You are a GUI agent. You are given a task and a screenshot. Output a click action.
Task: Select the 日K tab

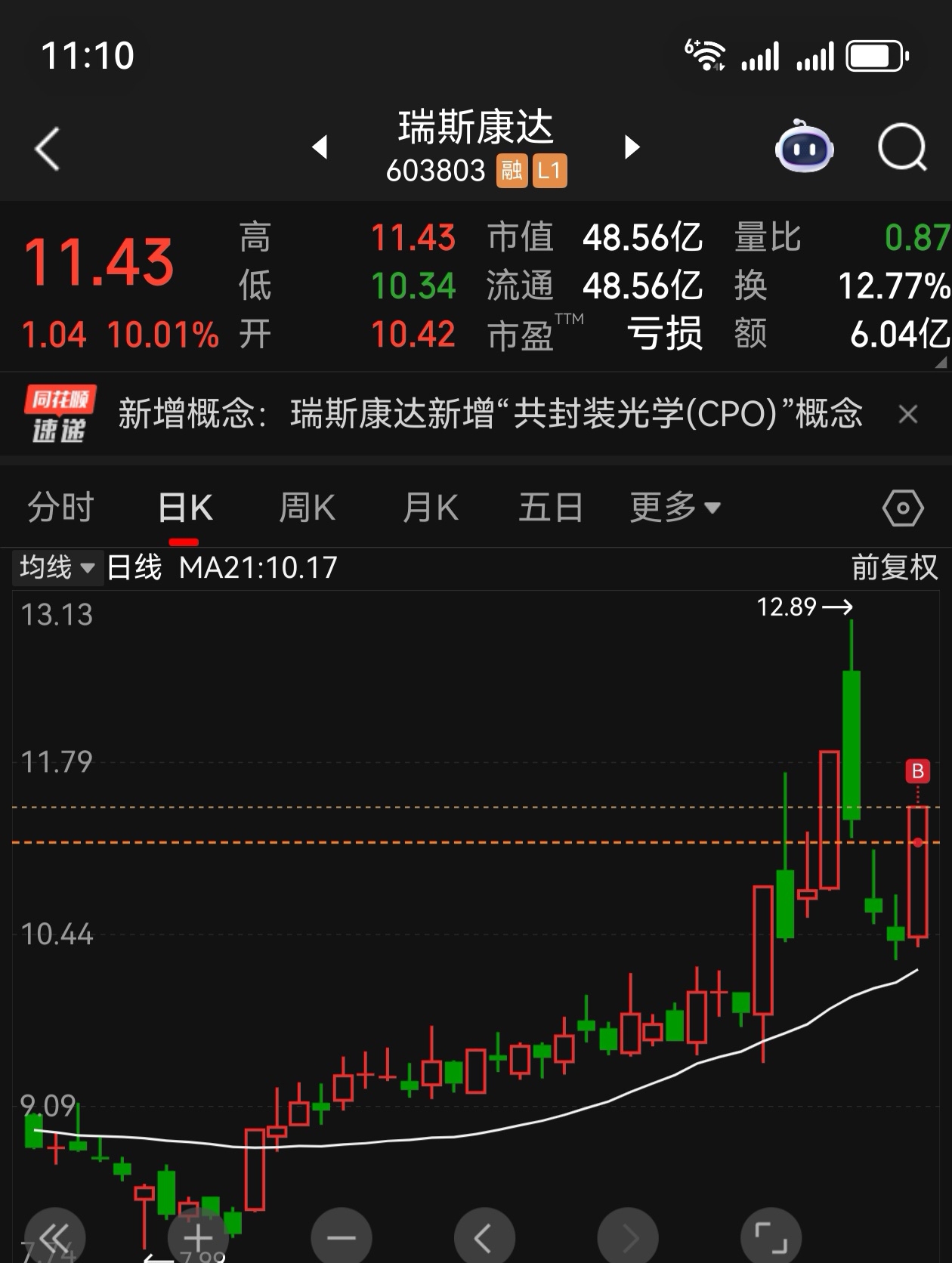tap(185, 508)
